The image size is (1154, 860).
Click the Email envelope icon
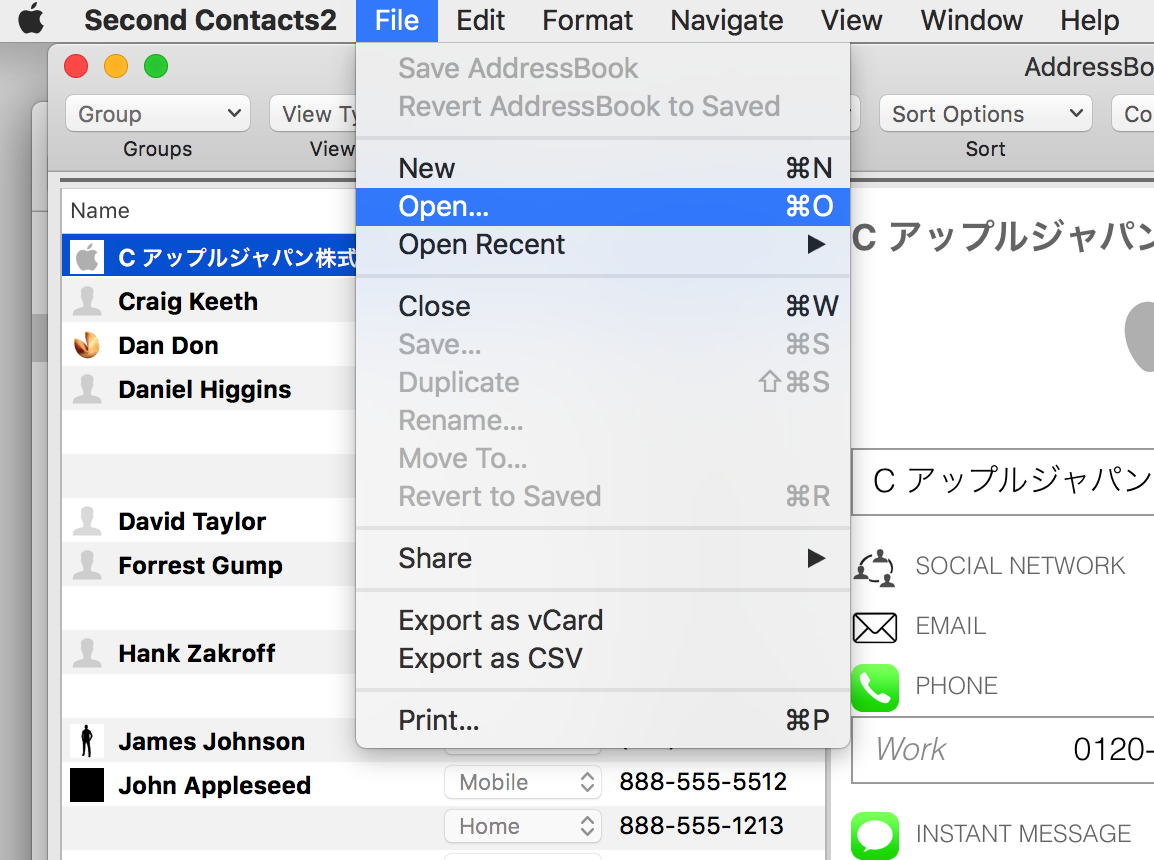click(x=875, y=628)
